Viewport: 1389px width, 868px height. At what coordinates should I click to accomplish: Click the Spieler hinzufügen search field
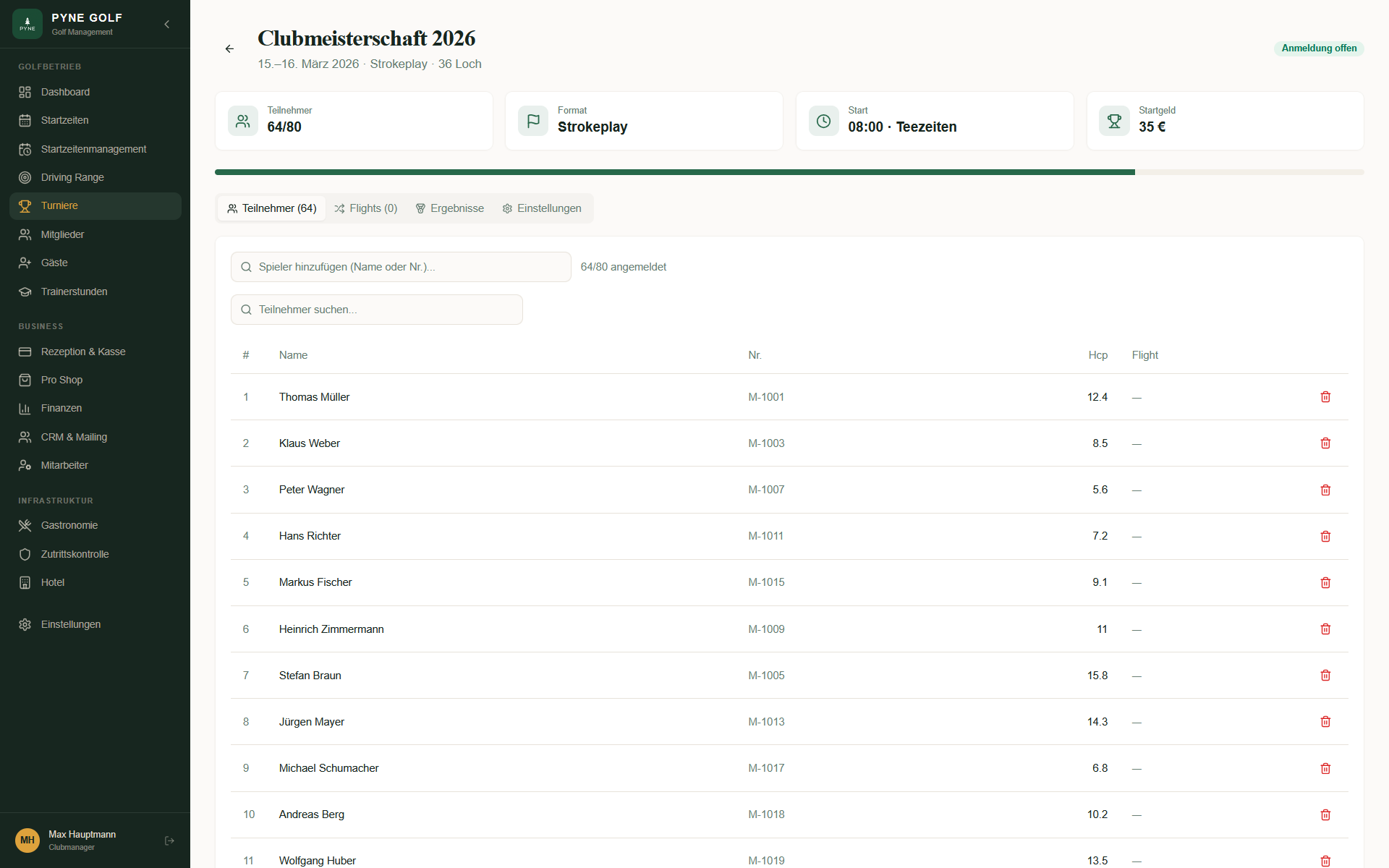(x=401, y=267)
